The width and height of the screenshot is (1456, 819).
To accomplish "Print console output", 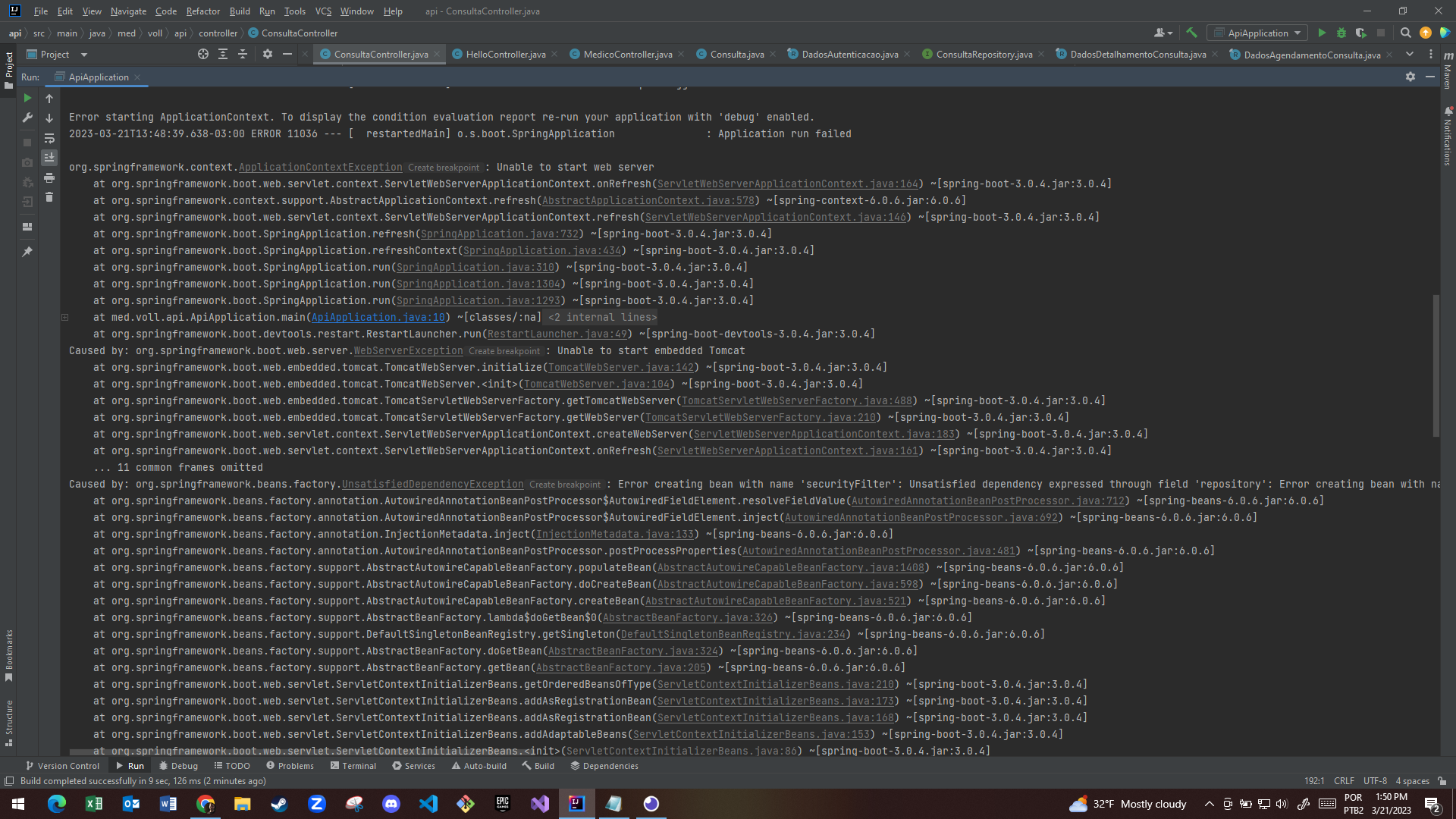I will 49,177.
